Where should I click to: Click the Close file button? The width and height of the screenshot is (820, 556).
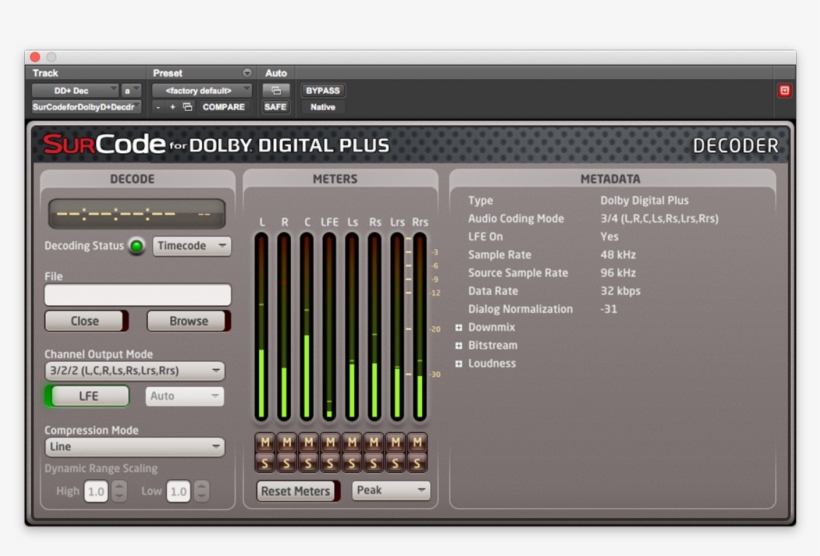(x=86, y=321)
